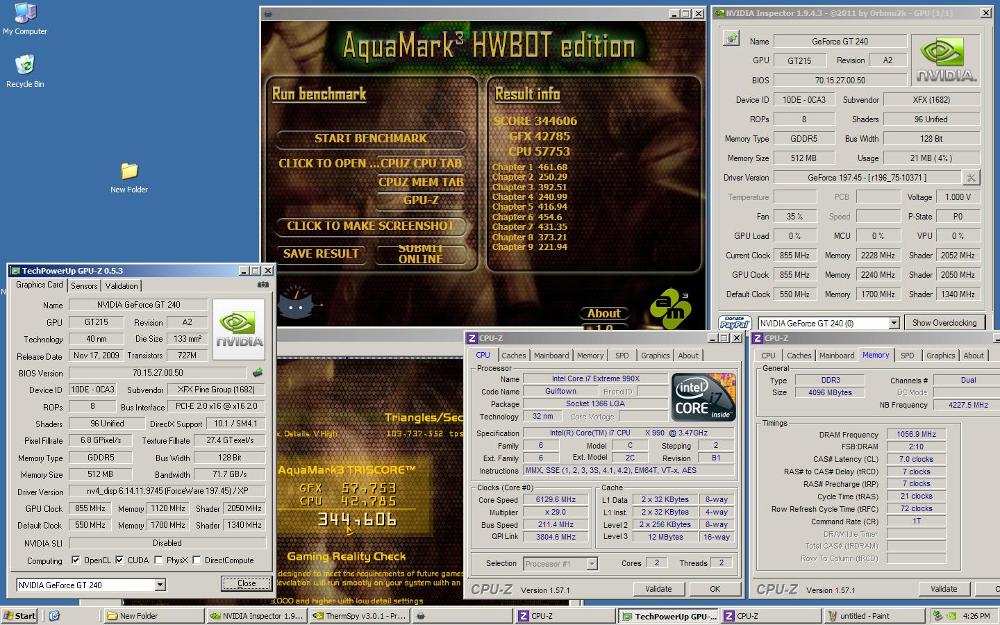Select the New Folder icon on desktop
Image resolution: width=1000 pixels, height=625 pixels.
click(x=129, y=178)
